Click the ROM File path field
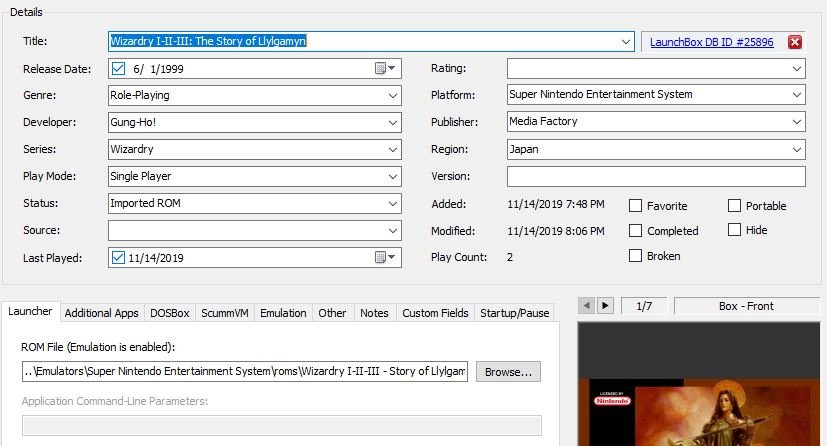Viewport: 827px width, 446px height. coord(245,371)
